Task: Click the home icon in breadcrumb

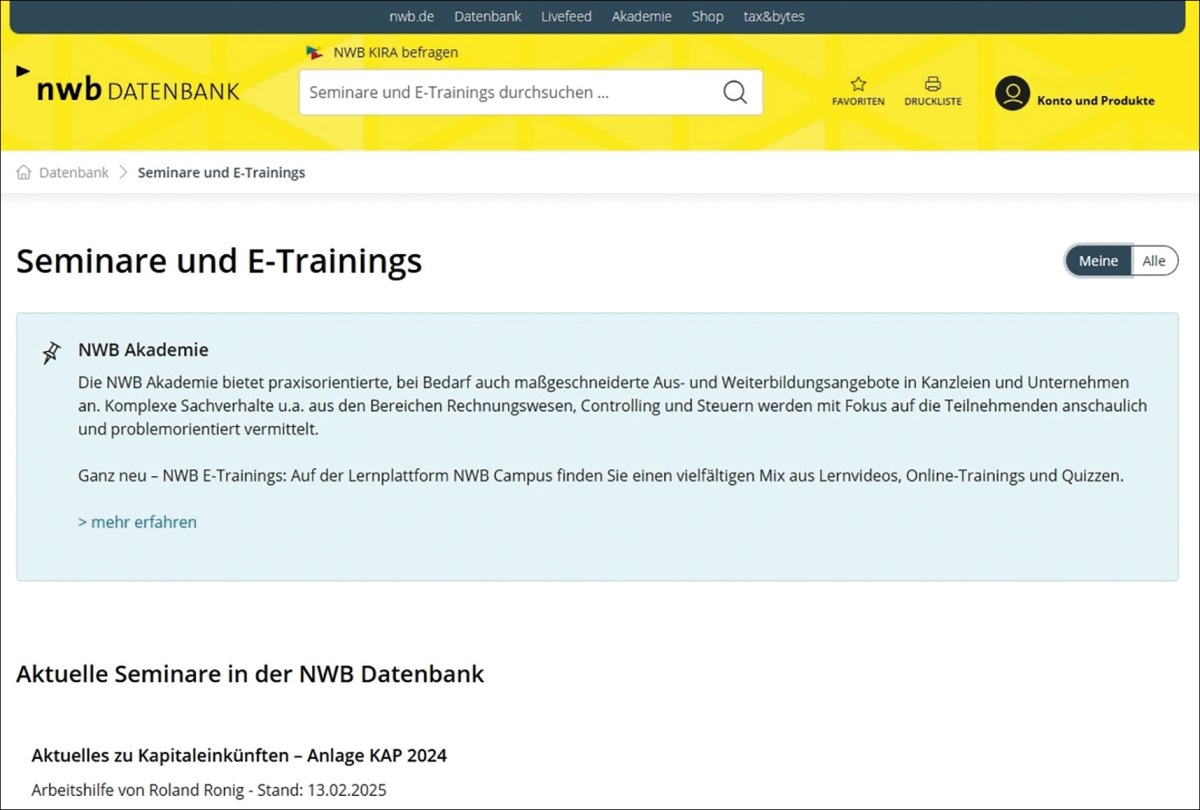Action: click(x=24, y=172)
